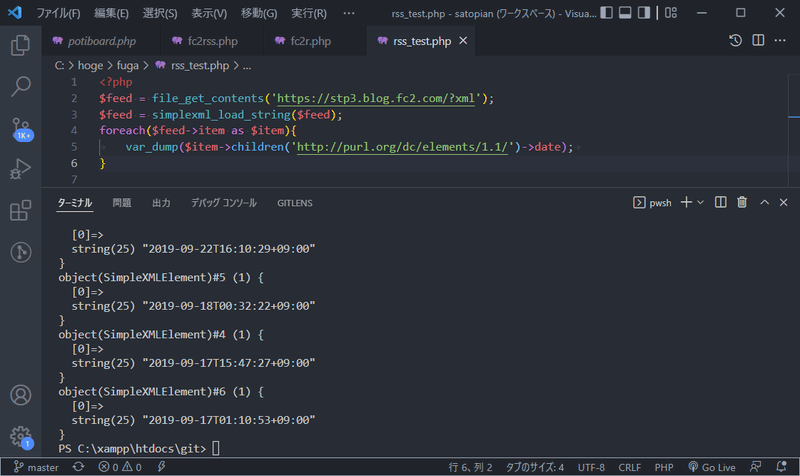The width and height of the screenshot is (800, 476).
Task: Open terminal launch profile dropdown arrow
Action: tap(701, 203)
